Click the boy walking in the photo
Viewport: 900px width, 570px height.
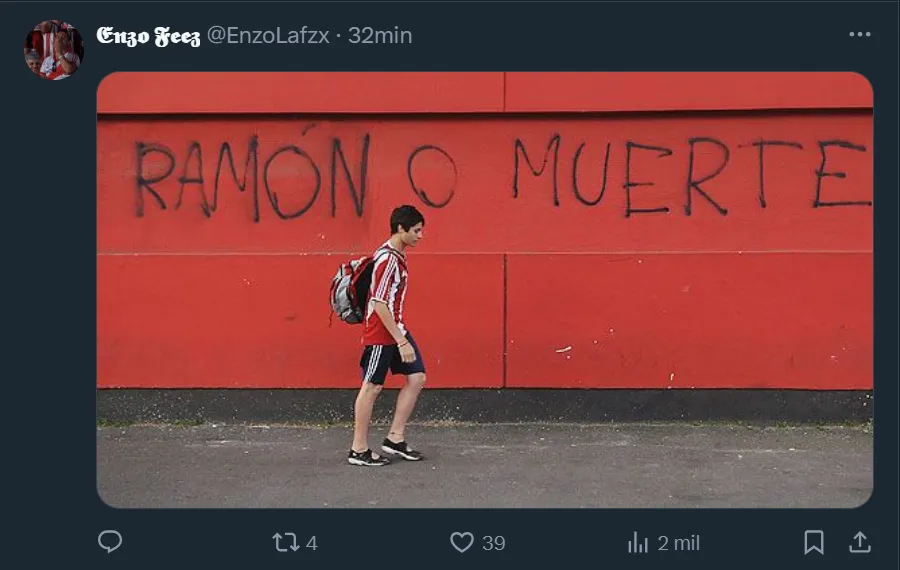coord(386,336)
